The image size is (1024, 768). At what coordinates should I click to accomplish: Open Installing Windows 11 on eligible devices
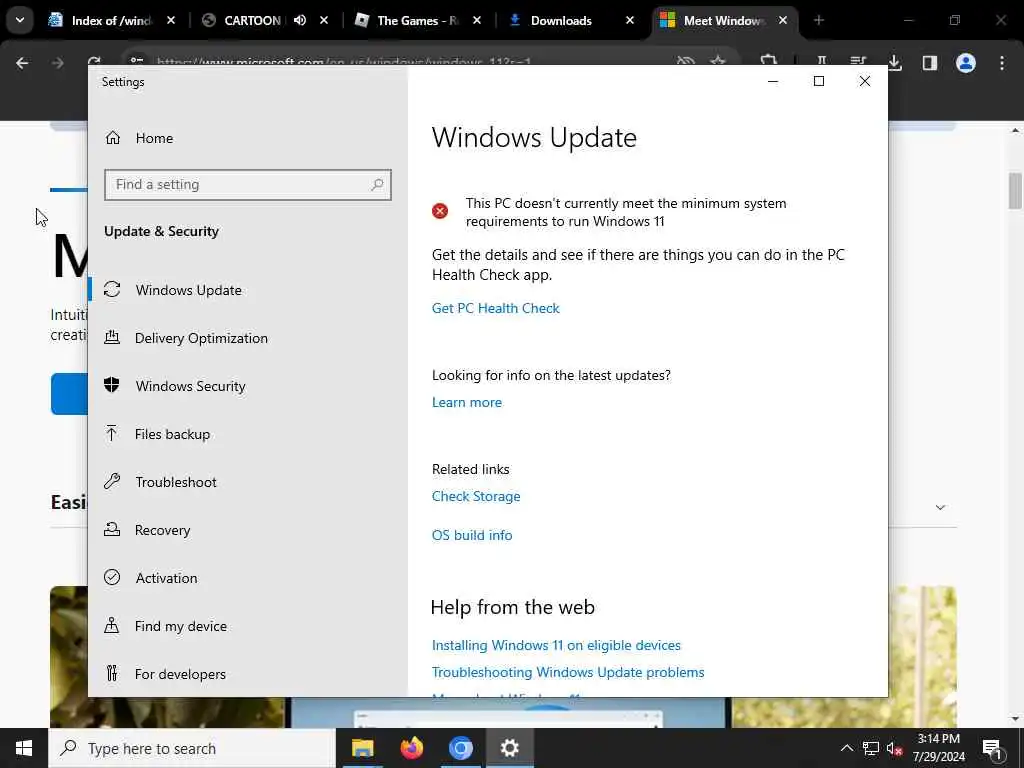click(x=556, y=645)
